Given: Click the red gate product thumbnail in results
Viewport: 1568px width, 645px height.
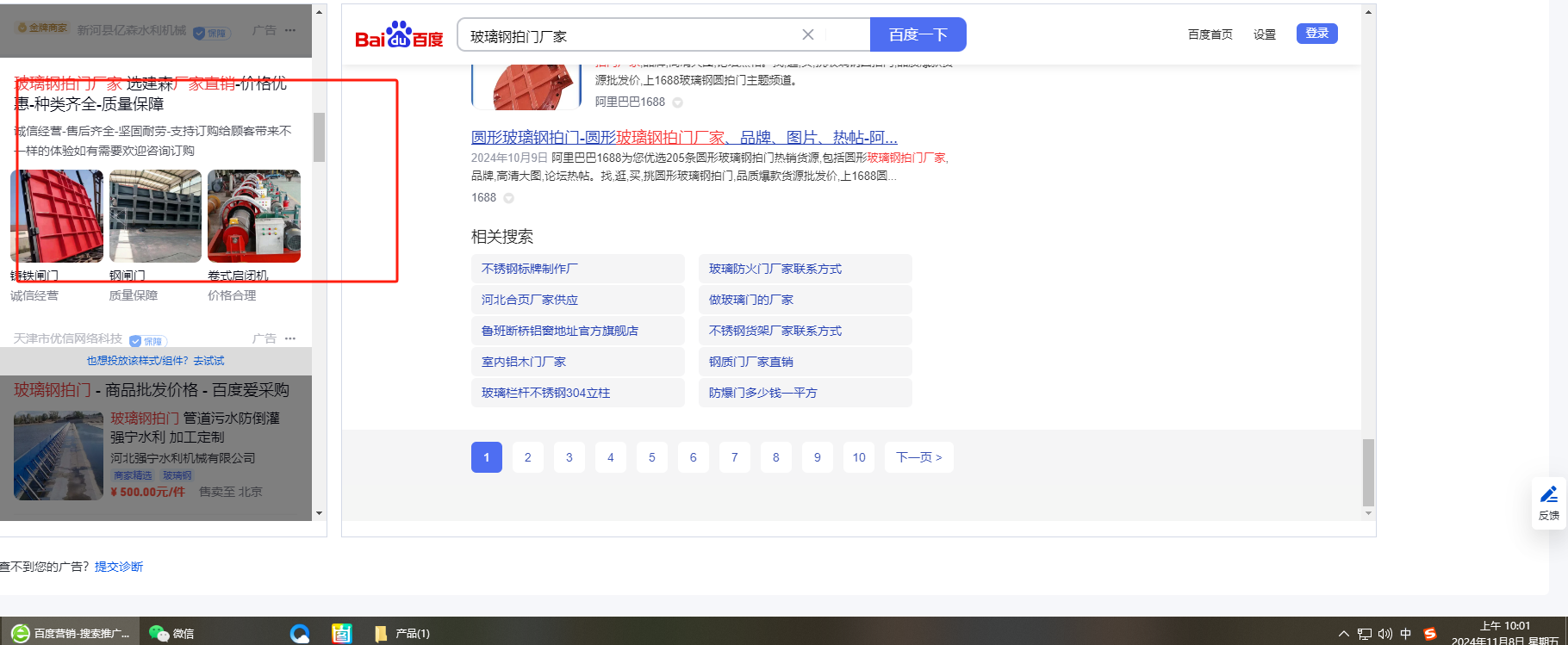Looking at the screenshot, I should [x=526, y=86].
